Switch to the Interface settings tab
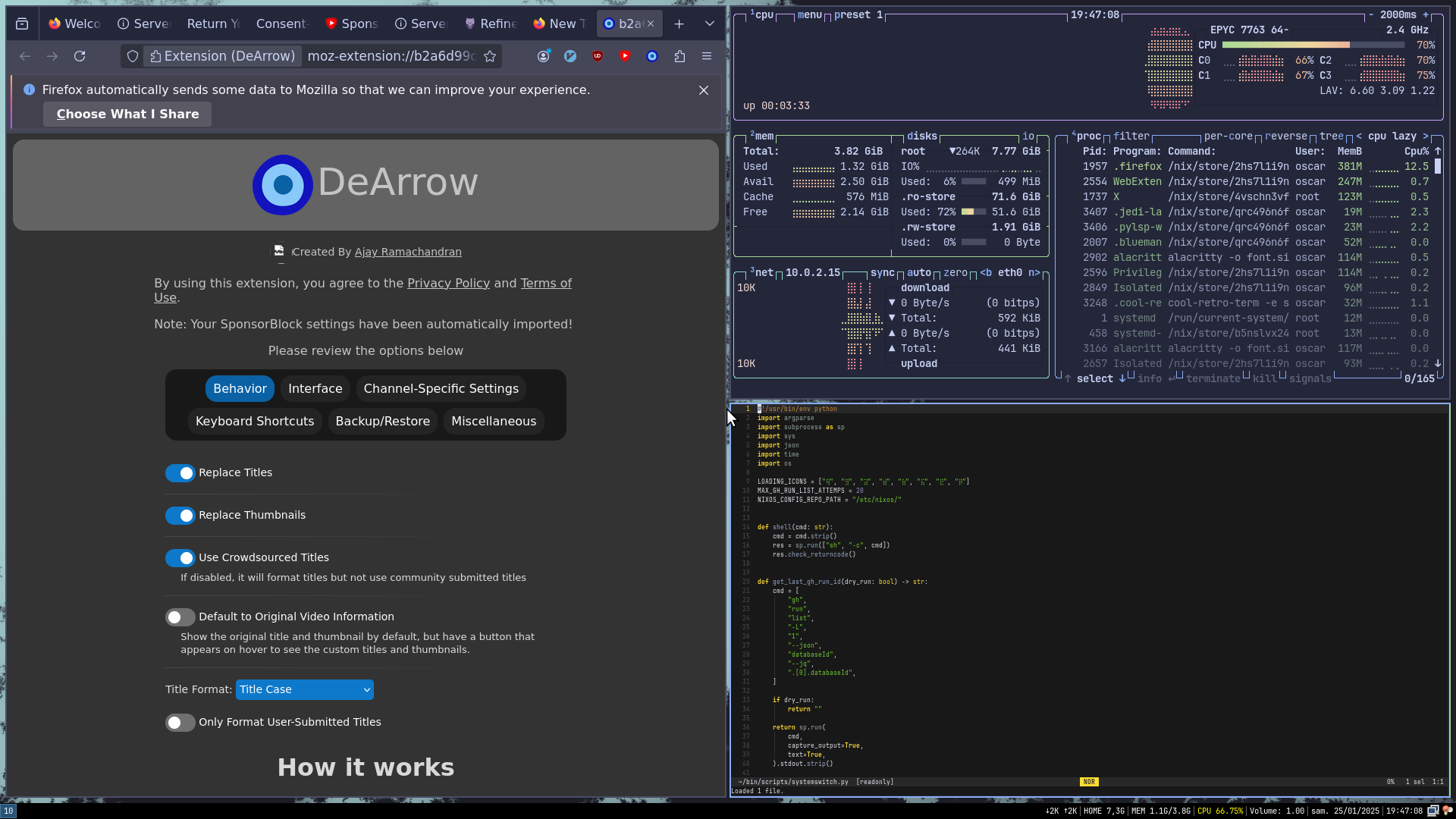 (315, 389)
